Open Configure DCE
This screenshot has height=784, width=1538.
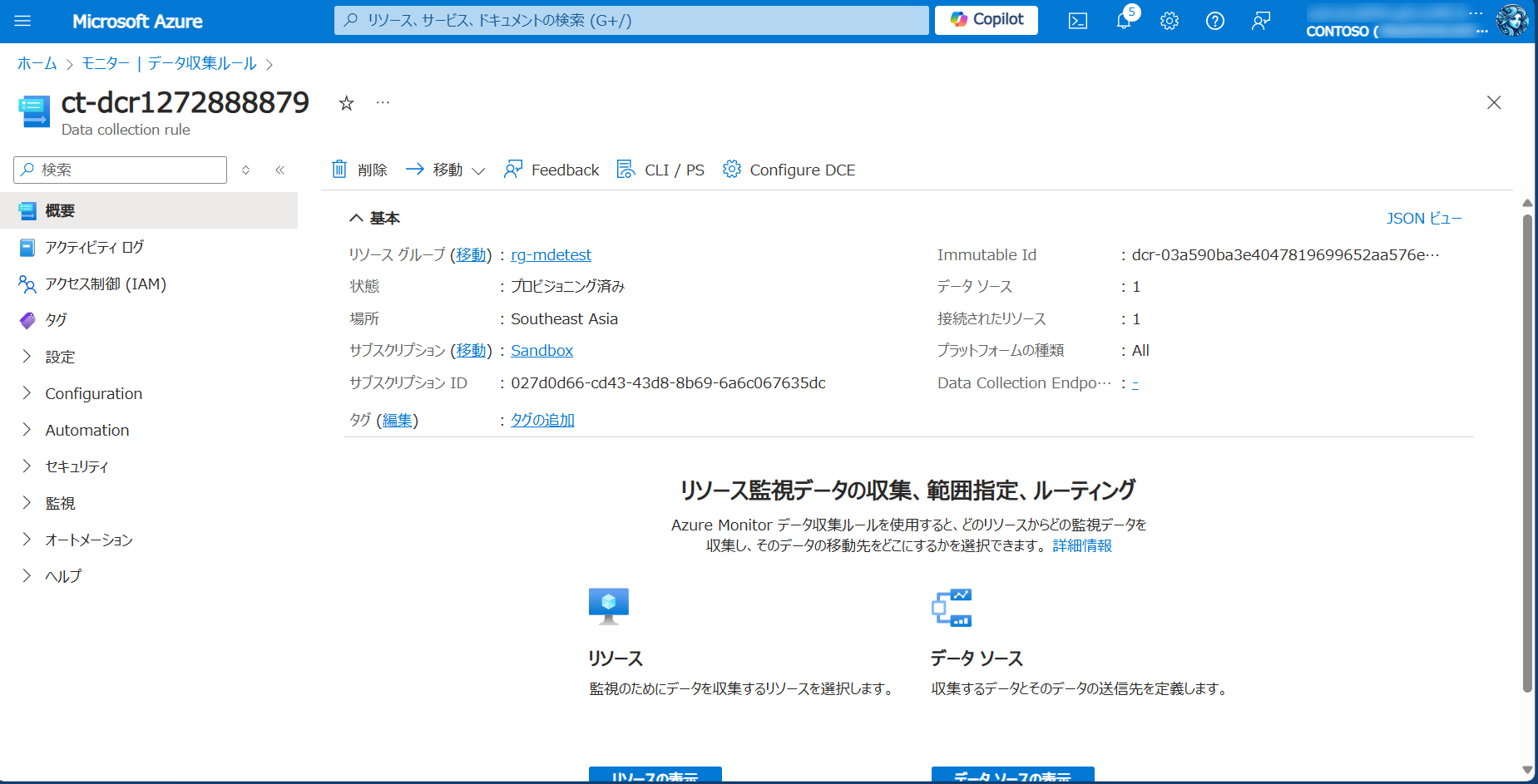[789, 170]
